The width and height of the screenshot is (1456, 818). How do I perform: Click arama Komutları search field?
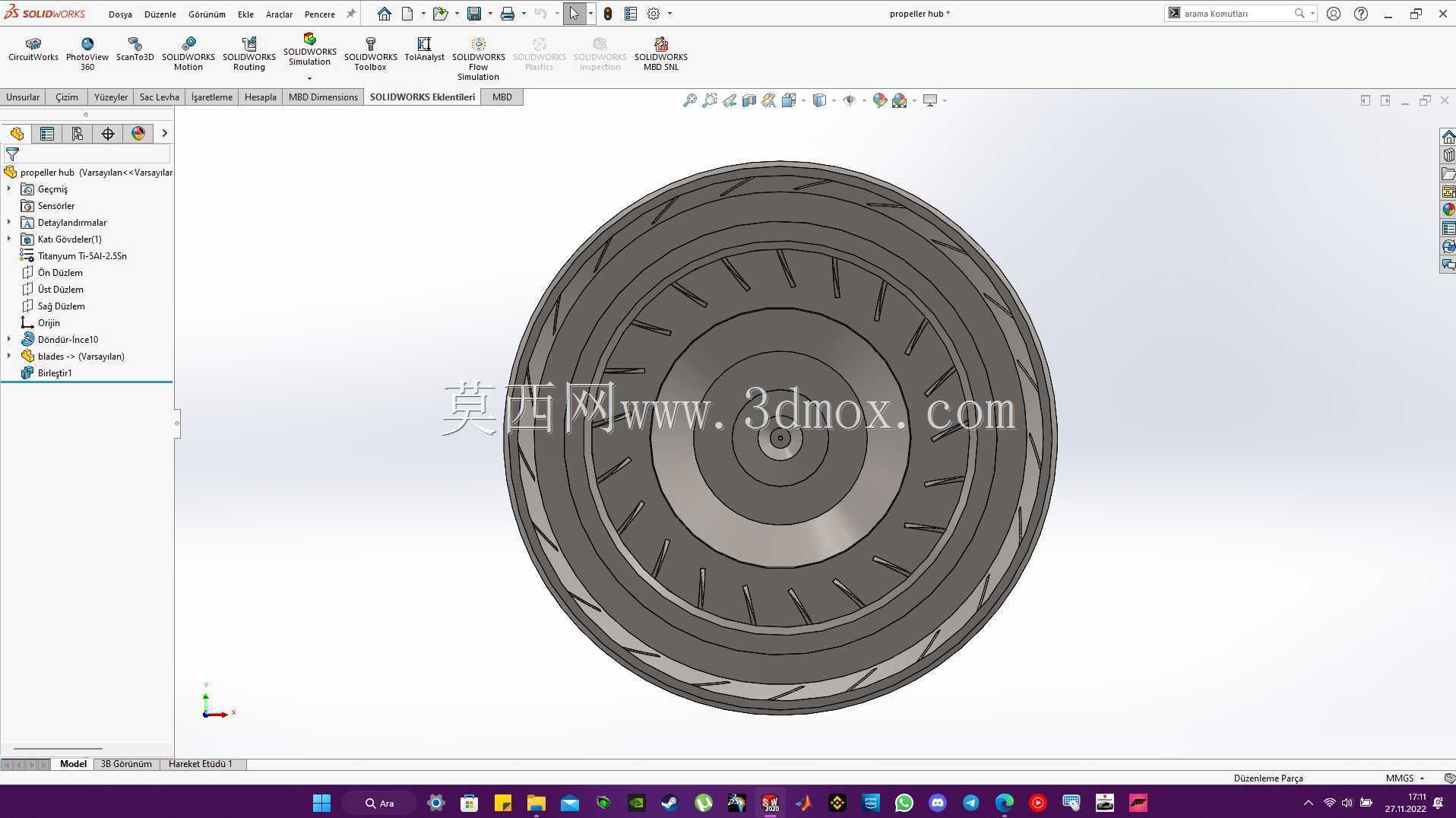click(1237, 14)
